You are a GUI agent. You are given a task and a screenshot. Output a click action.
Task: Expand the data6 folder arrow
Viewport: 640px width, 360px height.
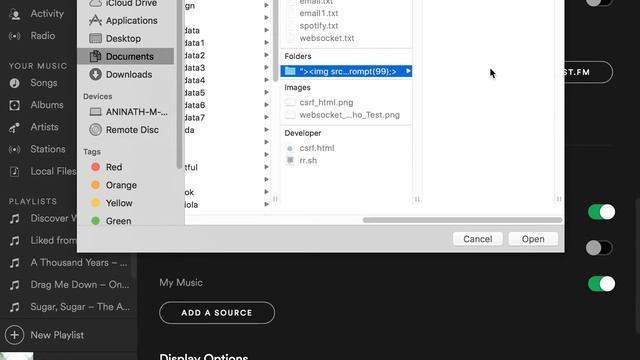point(266,105)
